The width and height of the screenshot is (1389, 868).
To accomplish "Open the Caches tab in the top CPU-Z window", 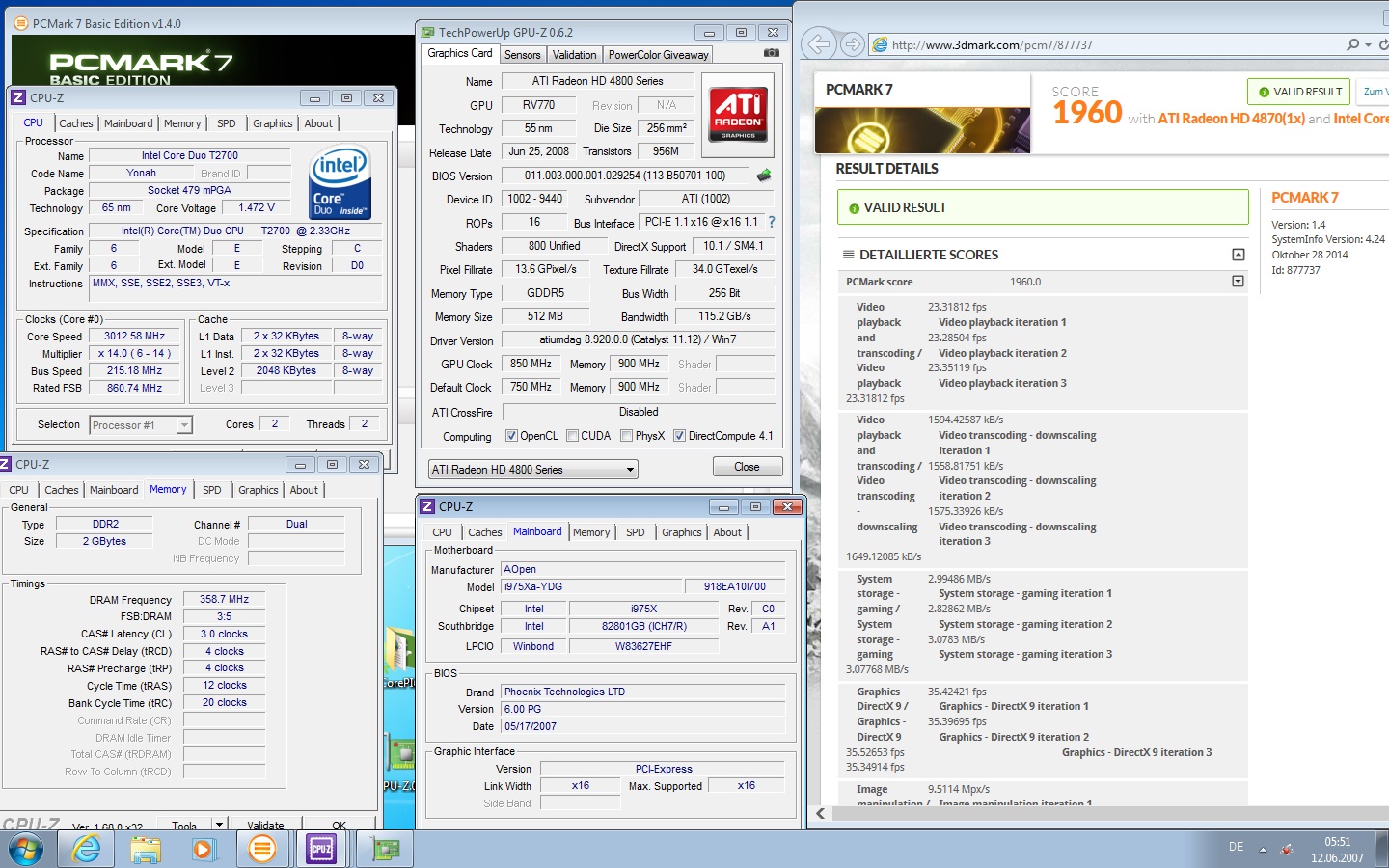I will coord(76,123).
